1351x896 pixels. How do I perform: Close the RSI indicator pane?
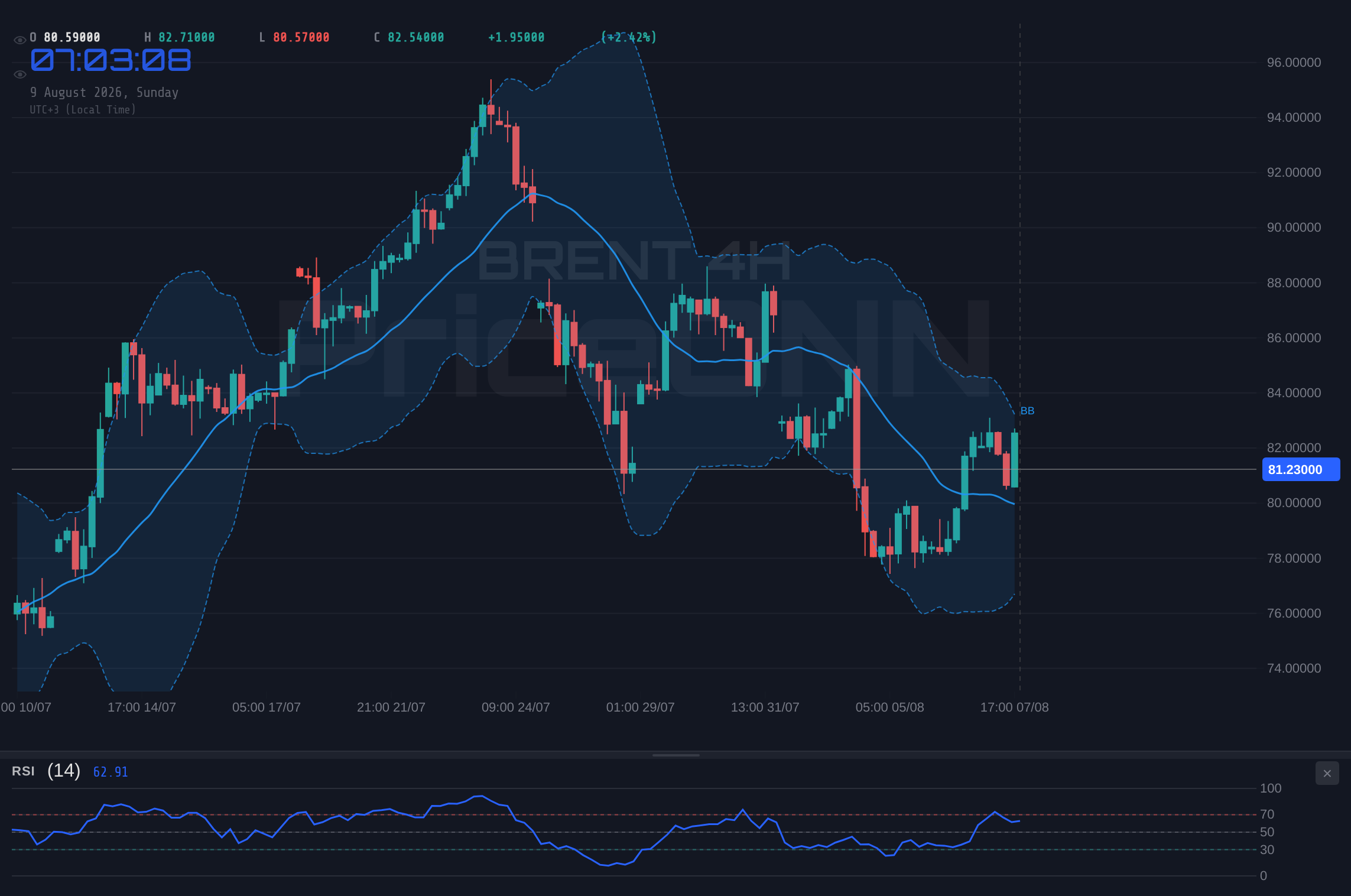point(1327,773)
